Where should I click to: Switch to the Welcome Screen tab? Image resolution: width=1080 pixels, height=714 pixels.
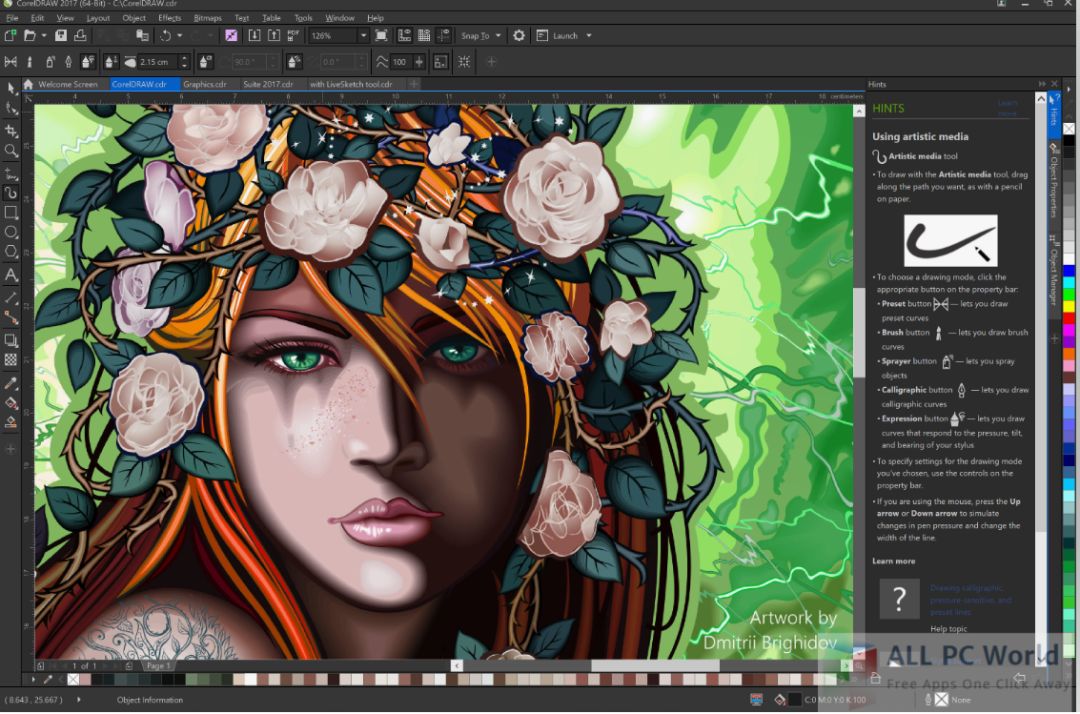[68, 84]
